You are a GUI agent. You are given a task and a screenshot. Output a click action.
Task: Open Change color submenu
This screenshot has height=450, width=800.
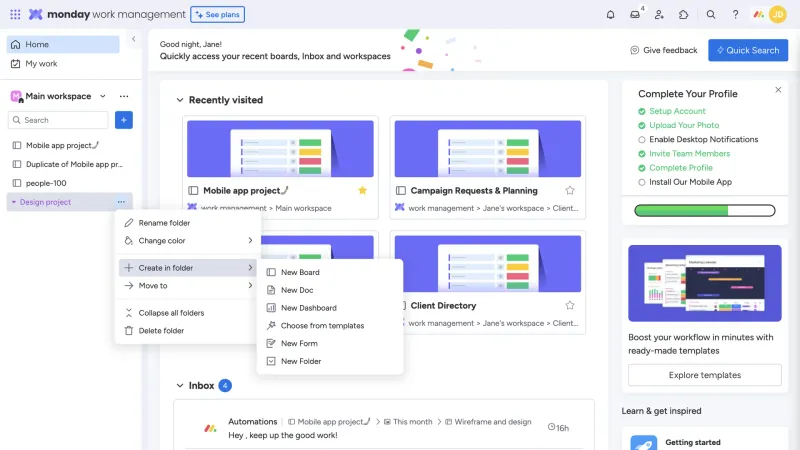click(188, 240)
